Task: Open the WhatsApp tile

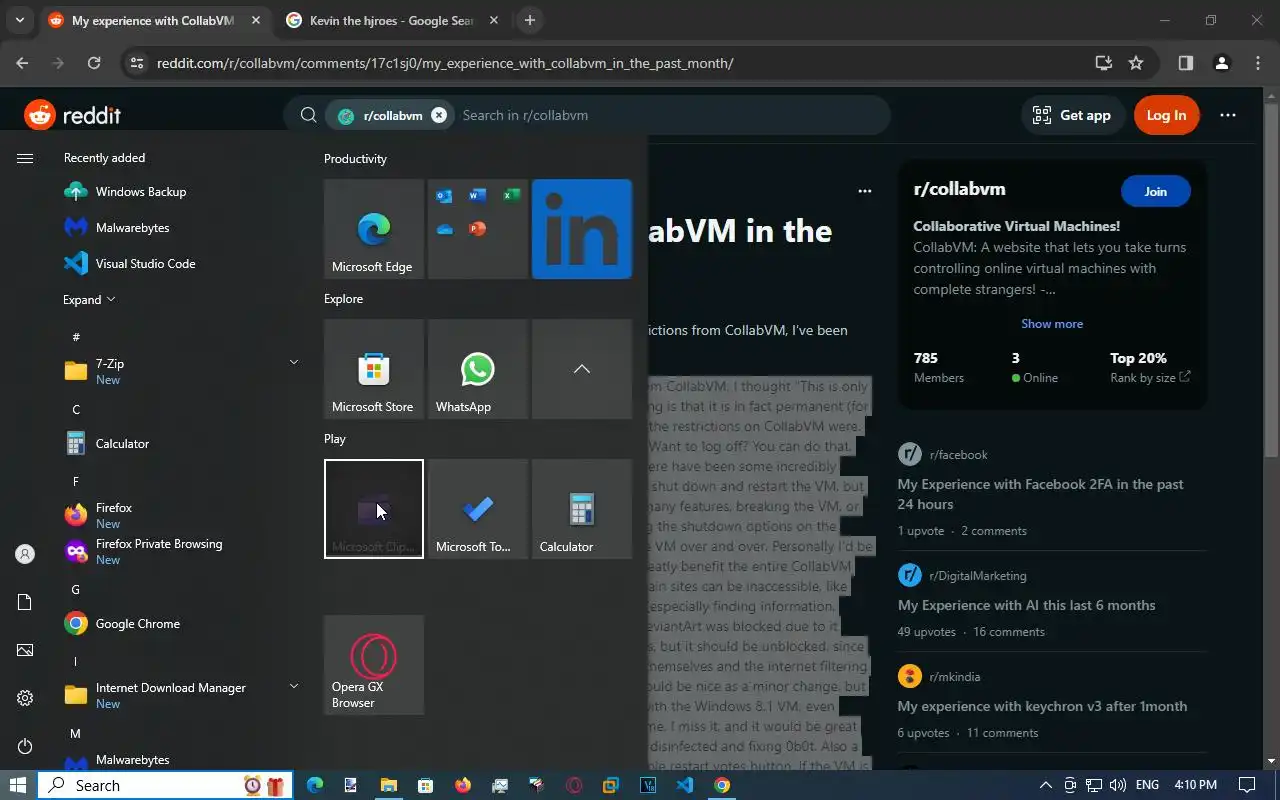Action: coord(478,369)
